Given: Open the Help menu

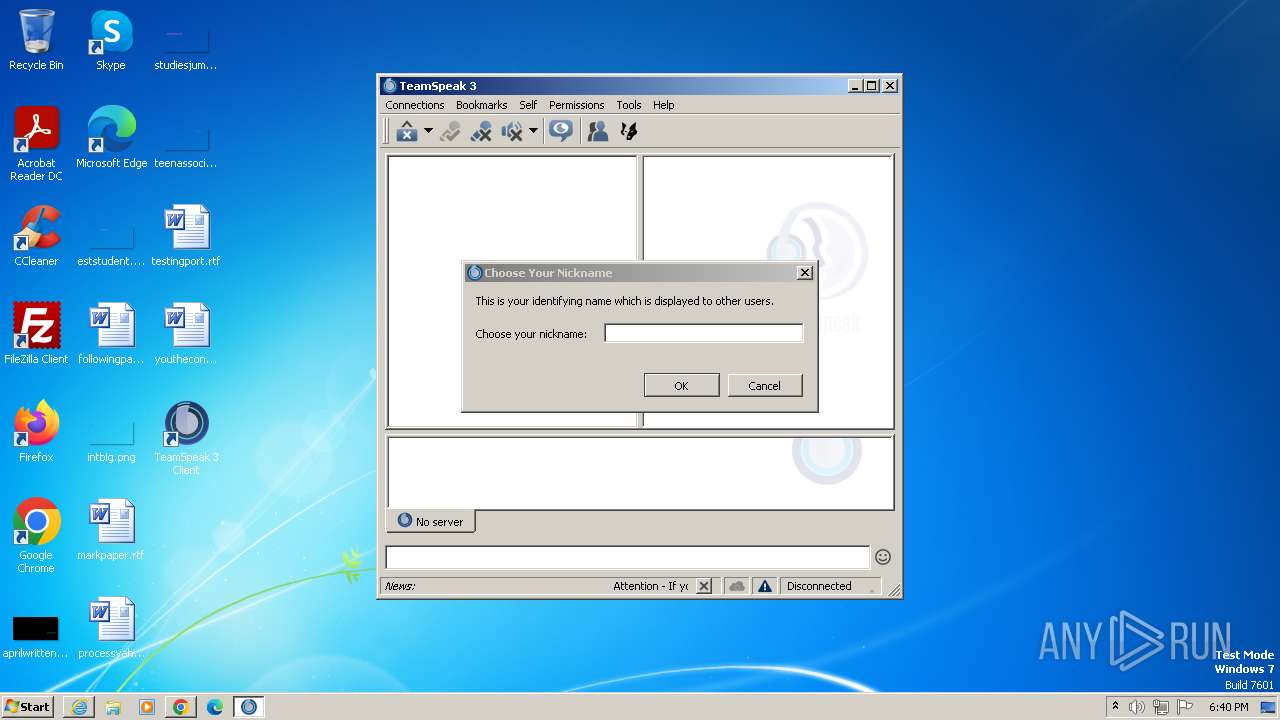Looking at the screenshot, I should (663, 105).
